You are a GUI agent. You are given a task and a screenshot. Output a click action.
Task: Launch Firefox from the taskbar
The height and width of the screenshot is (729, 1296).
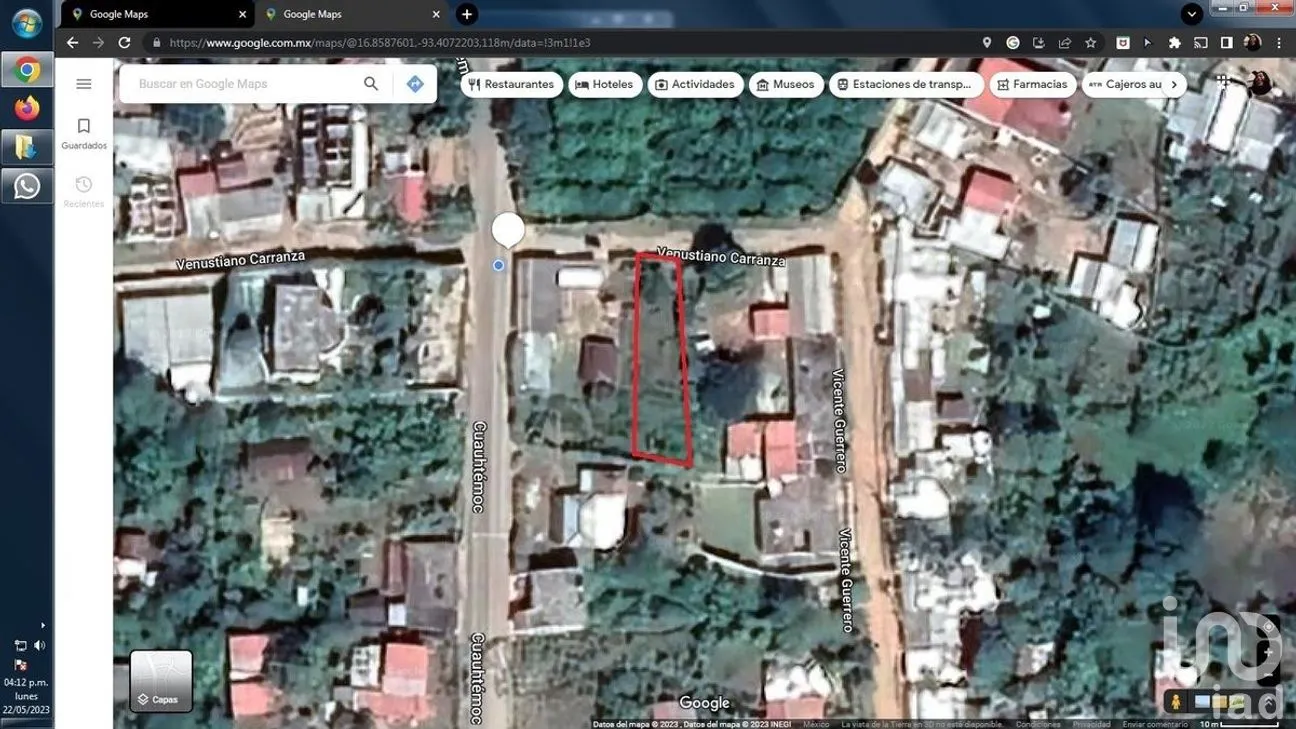coord(27,108)
